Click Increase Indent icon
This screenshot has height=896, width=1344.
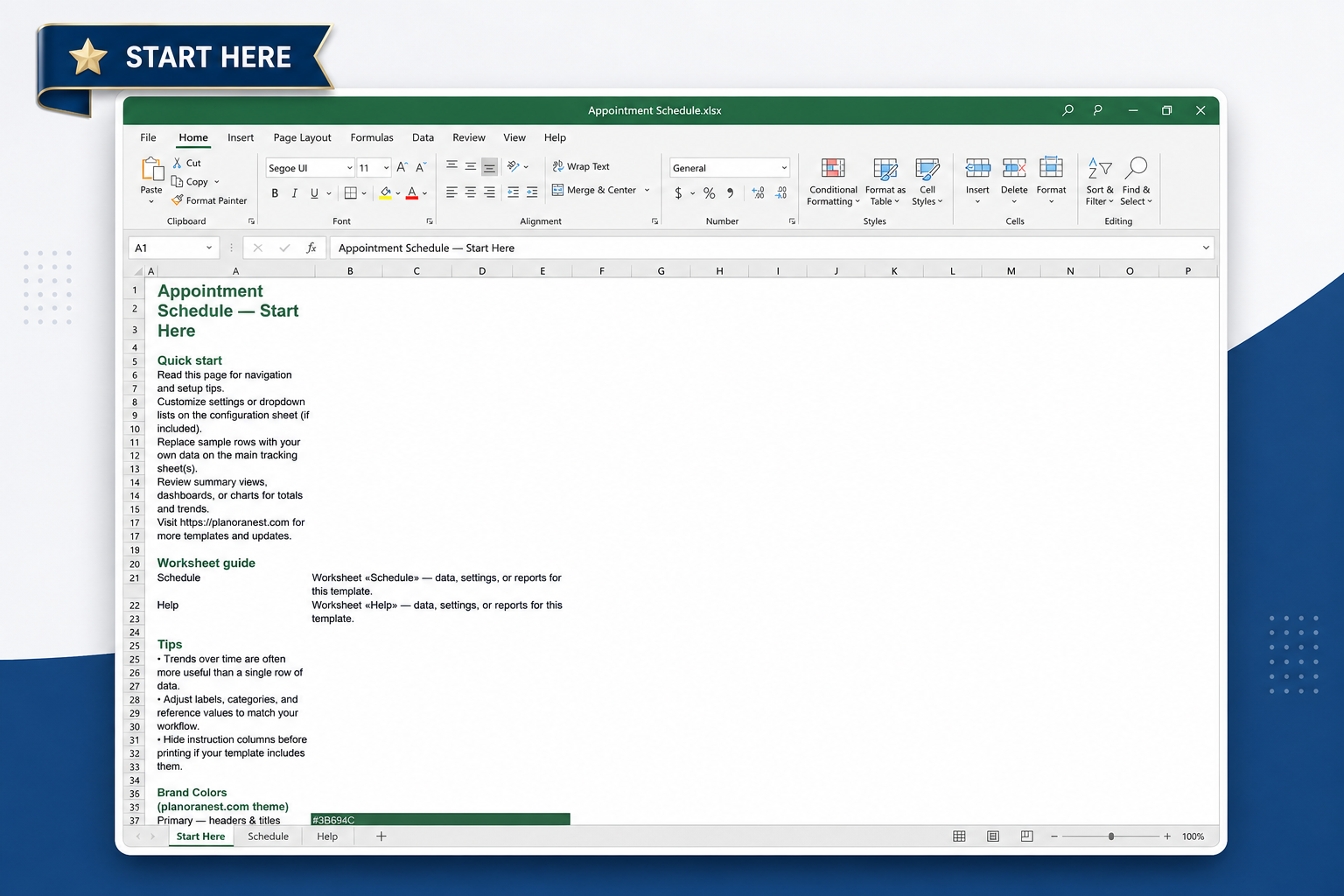(x=532, y=192)
